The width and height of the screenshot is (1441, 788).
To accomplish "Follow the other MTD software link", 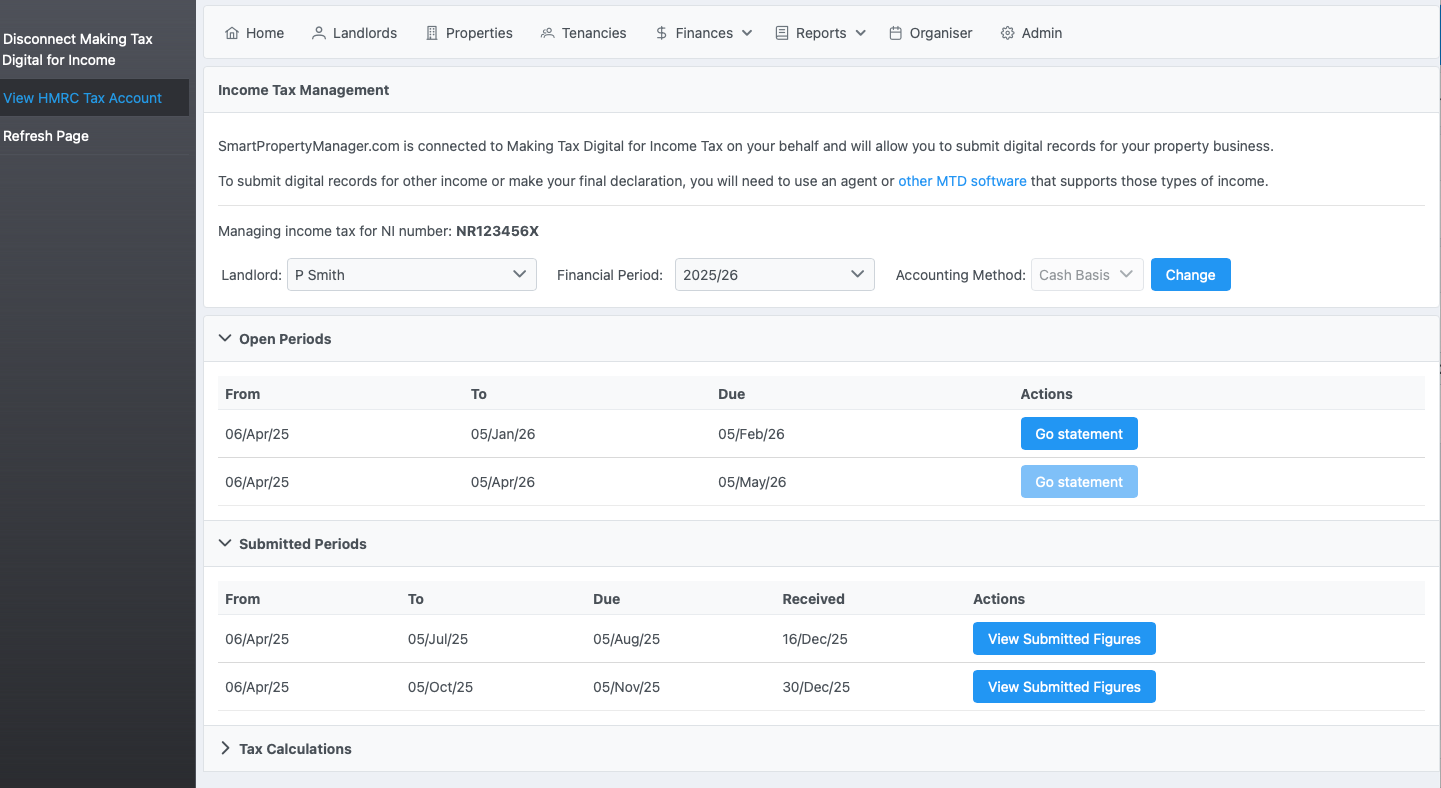I will 962,181.
